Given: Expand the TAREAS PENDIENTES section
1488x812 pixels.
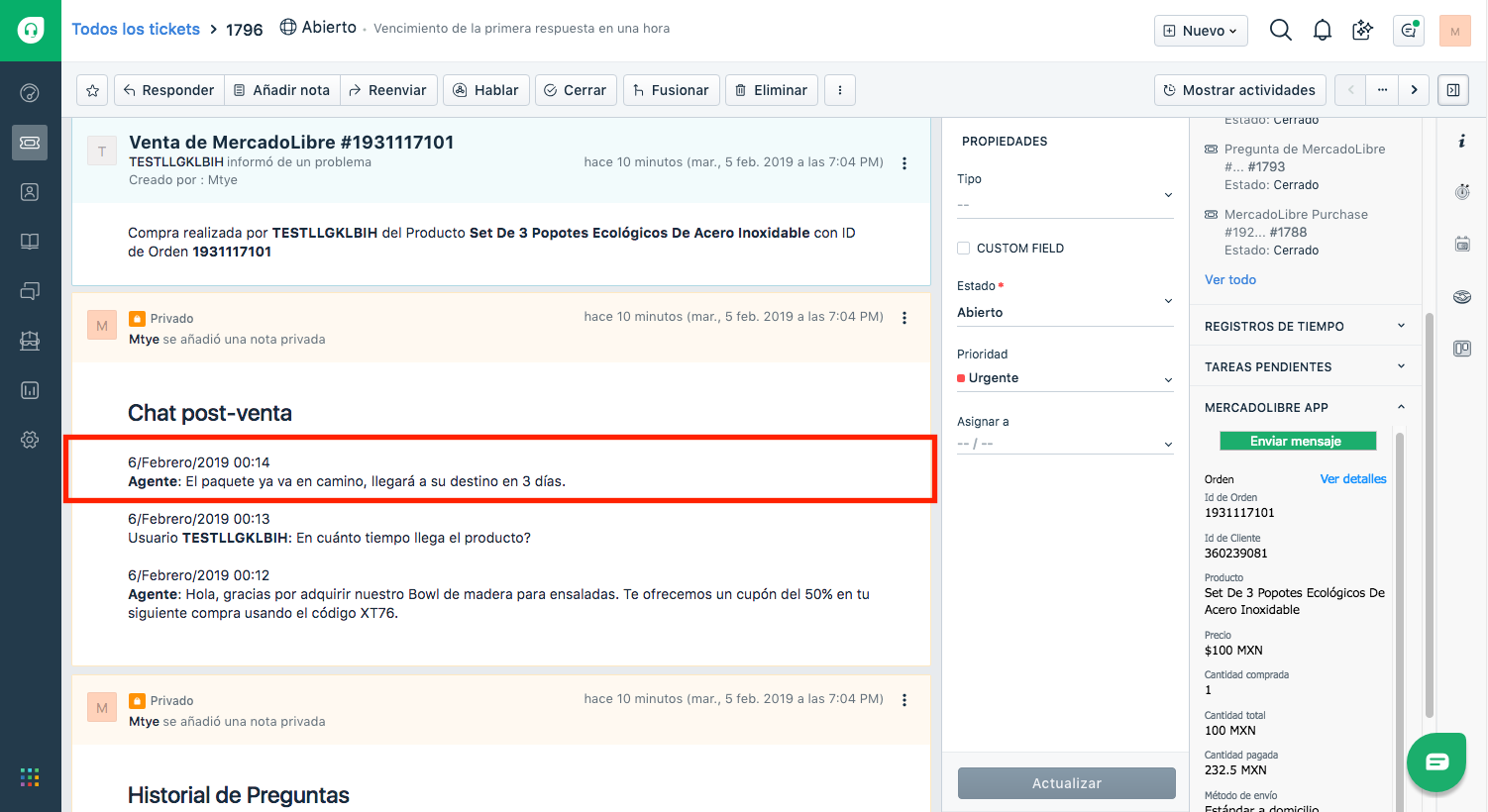Looking at the screenshot, I should [1305, 366].
